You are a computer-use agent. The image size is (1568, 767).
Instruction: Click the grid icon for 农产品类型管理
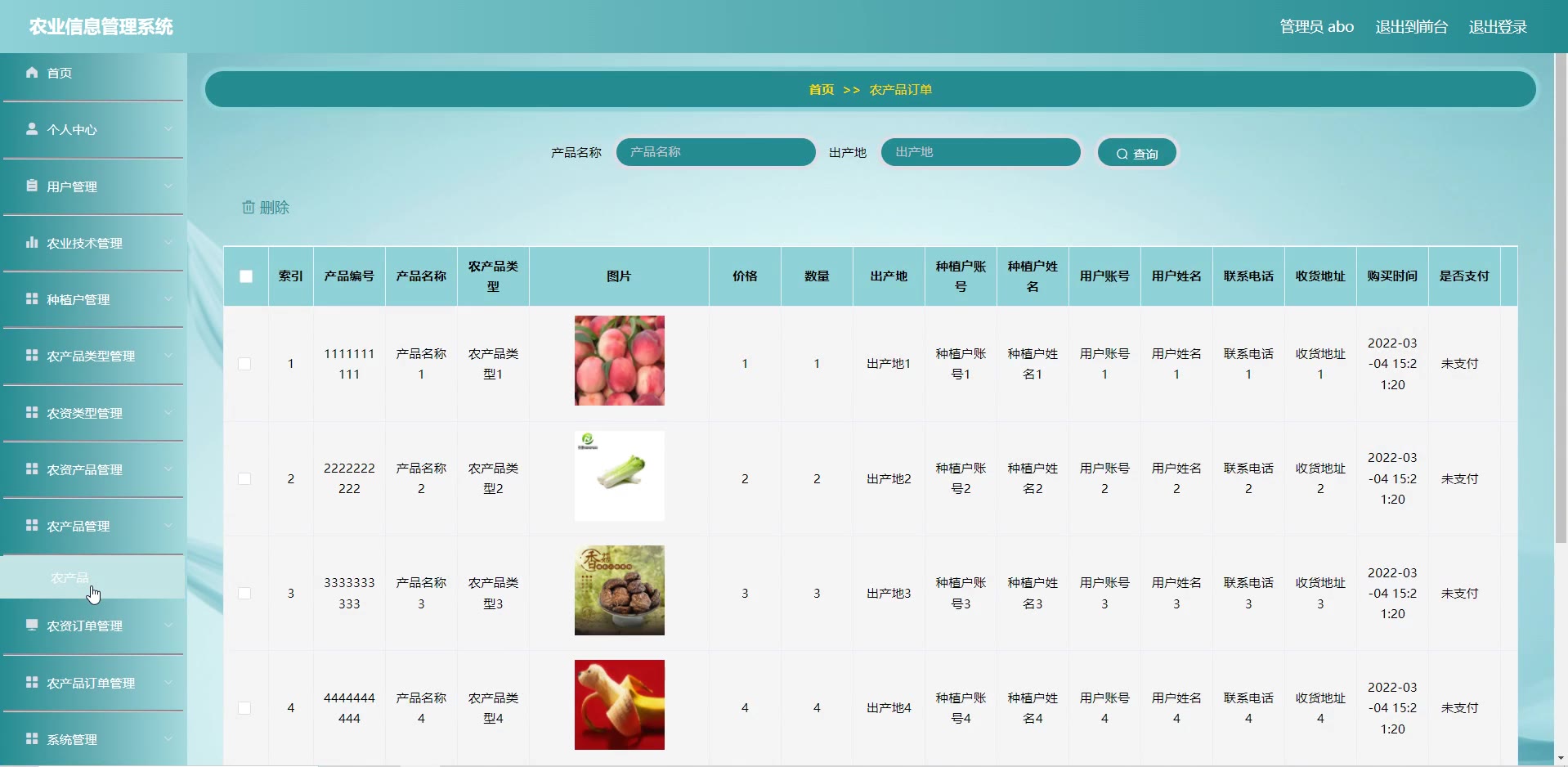pyautogui.click(x=32, y=356)
